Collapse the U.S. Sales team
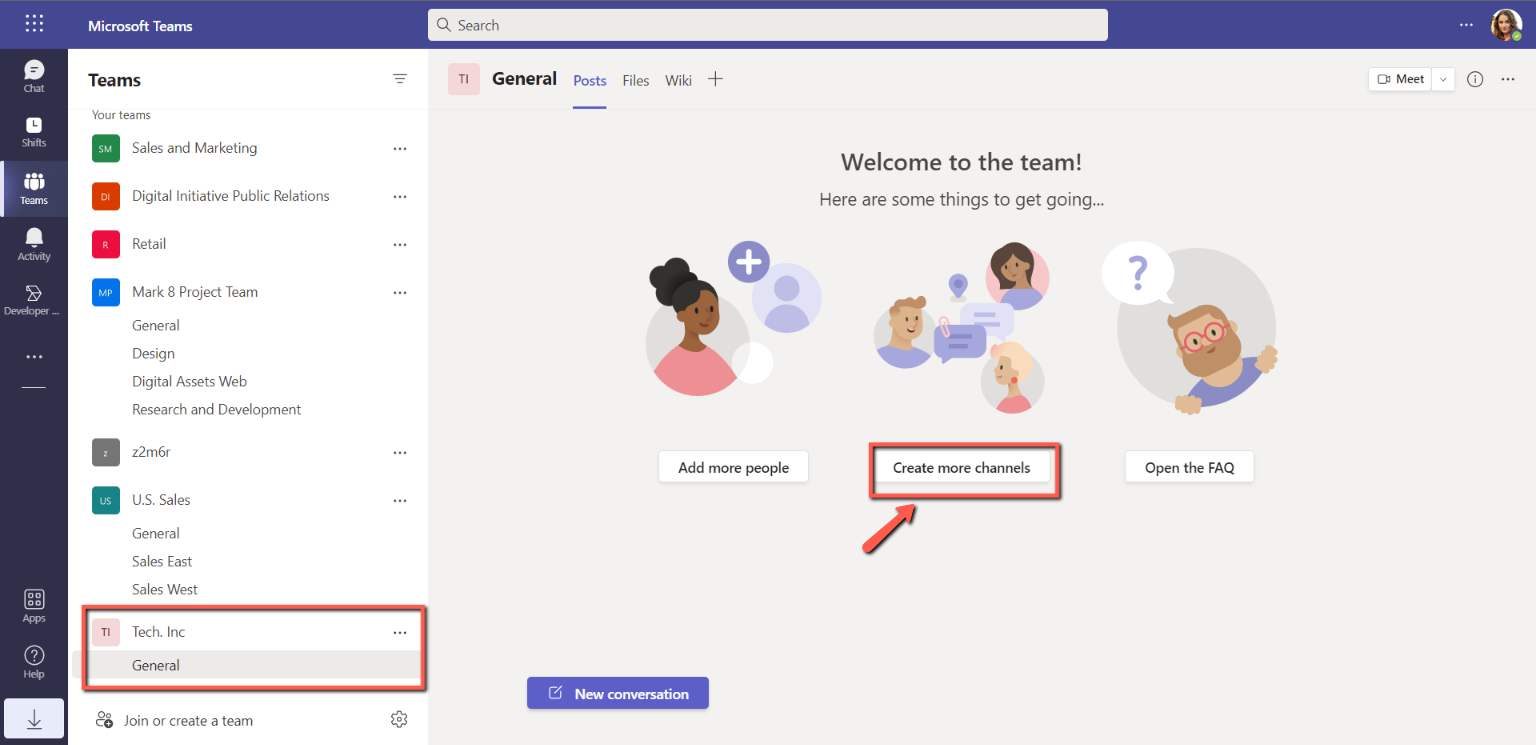This screenshot has height=745, width=1536. [161, 500]
